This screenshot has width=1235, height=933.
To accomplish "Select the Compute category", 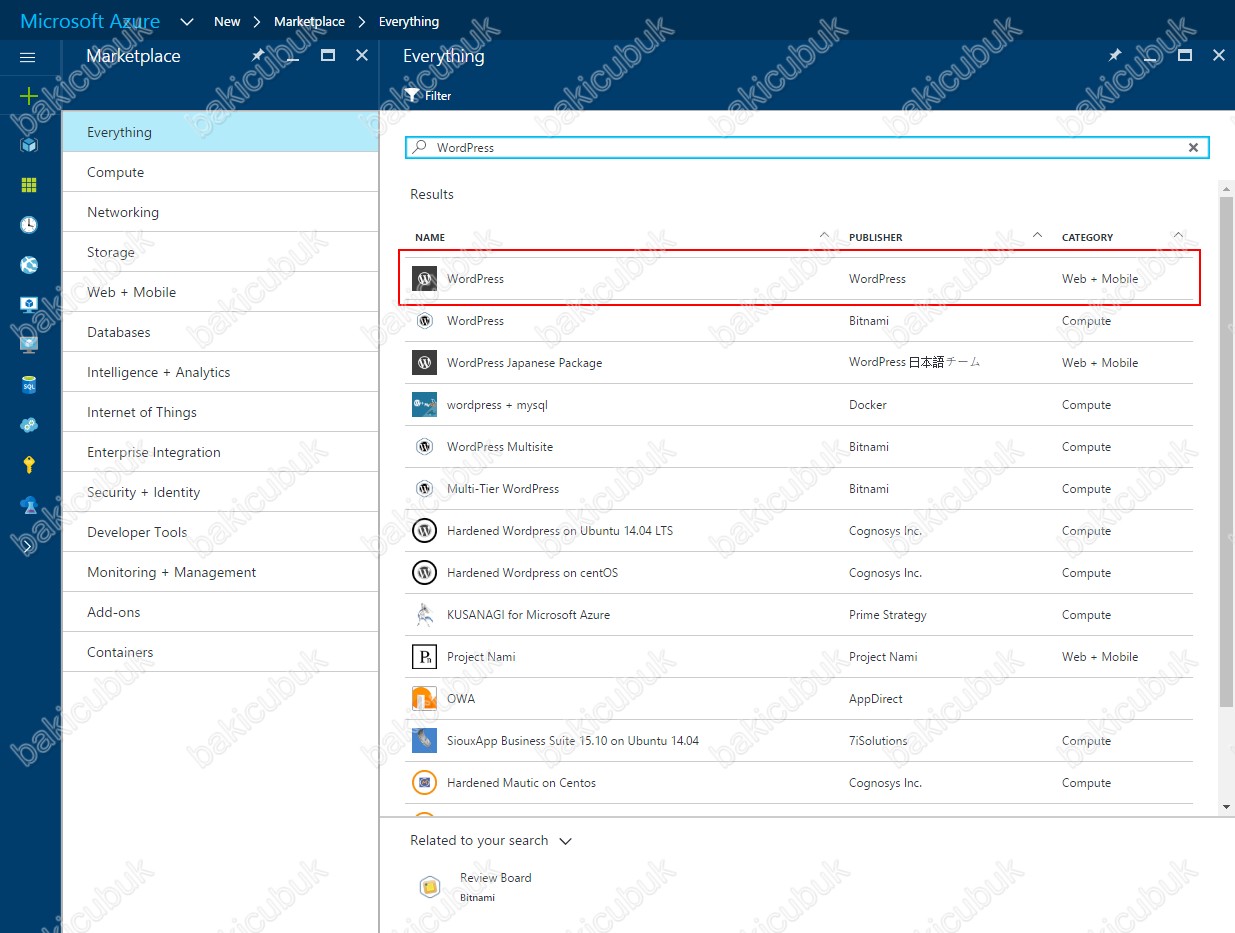I will tap(220, 172).
